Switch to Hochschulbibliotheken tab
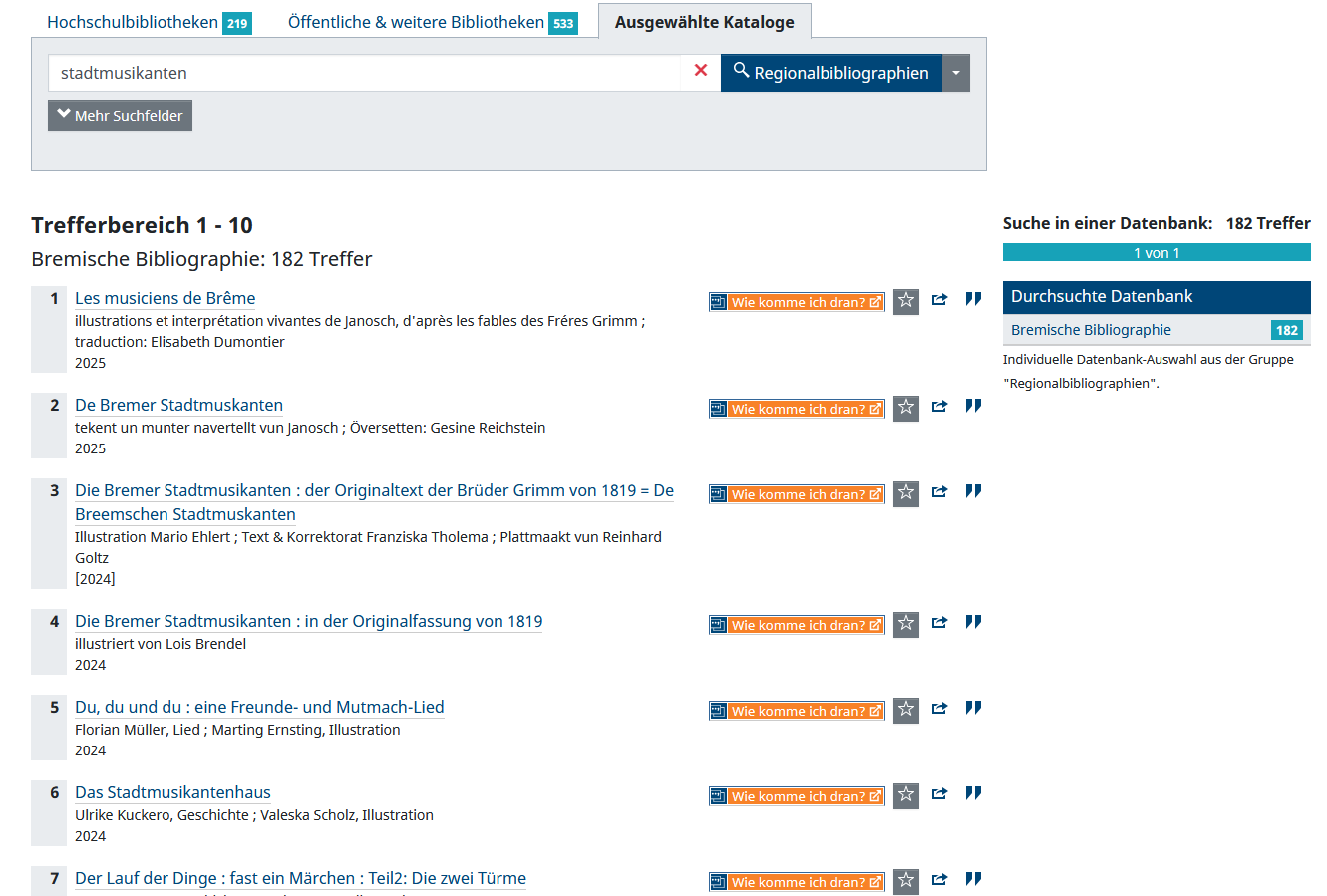This screenshot has height=896, width=1327. (x=148, y=22)
